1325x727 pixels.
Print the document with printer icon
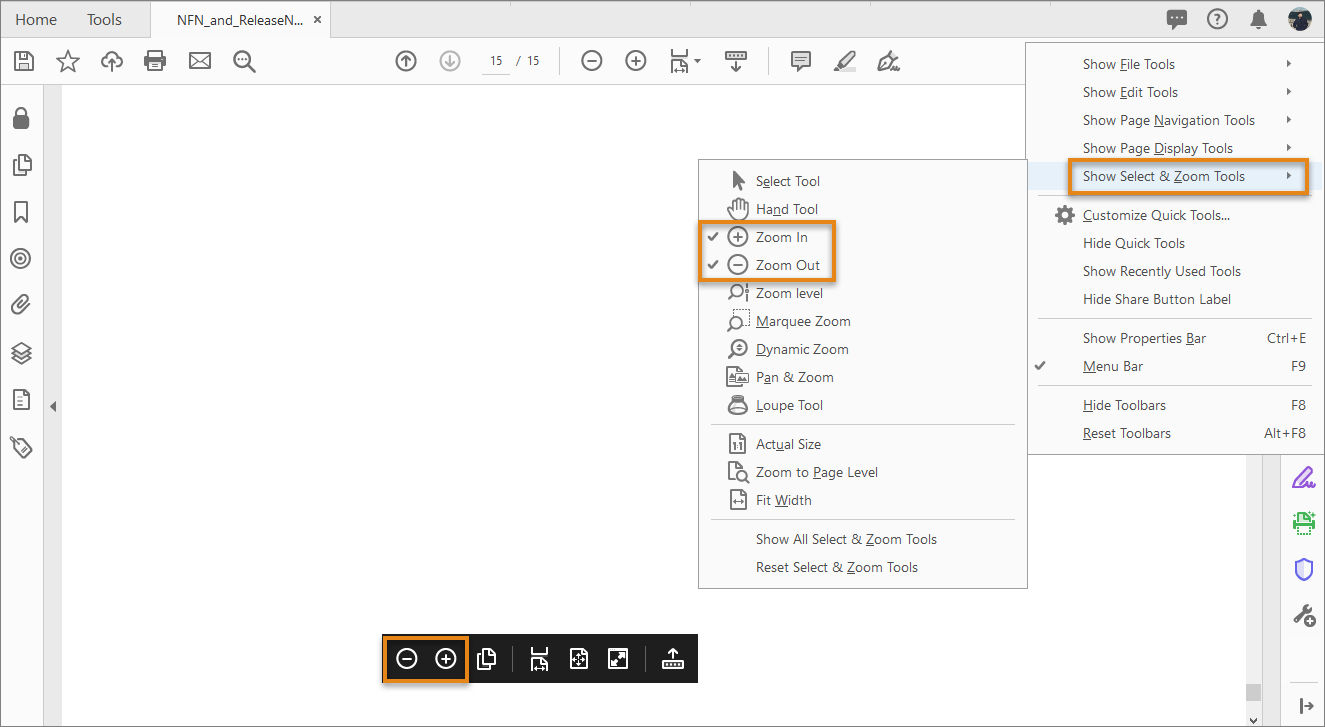click(x=155, y=61)
